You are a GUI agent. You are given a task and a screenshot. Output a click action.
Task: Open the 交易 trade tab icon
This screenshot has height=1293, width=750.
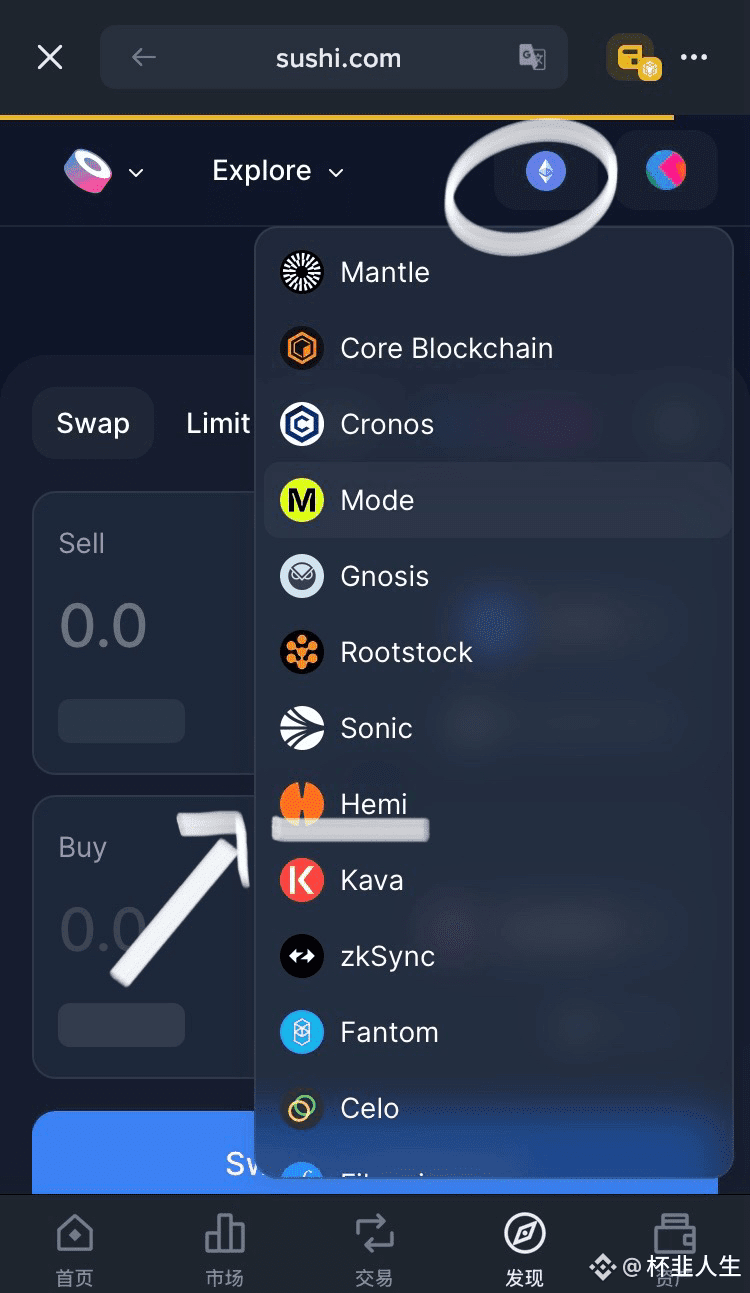point(375,1234)
